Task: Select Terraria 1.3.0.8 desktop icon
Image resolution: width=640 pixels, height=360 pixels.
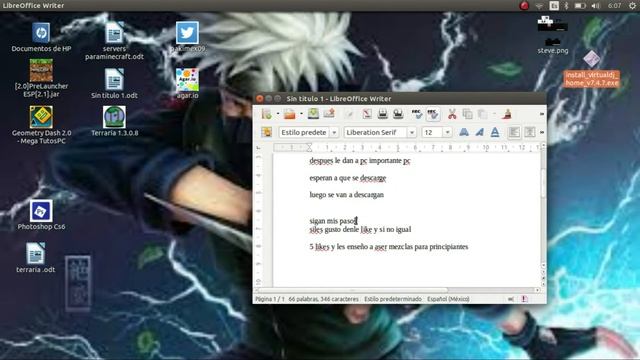Action: tap(114, 121)
